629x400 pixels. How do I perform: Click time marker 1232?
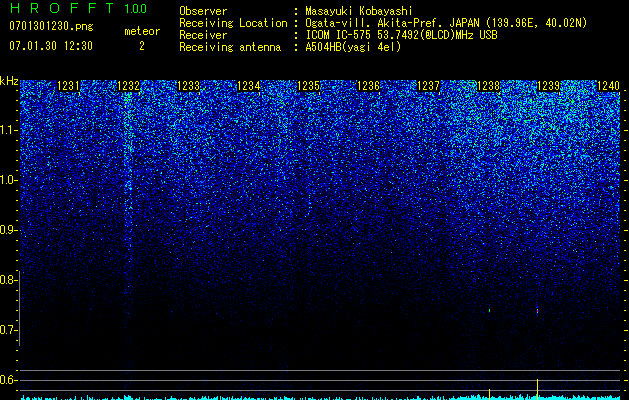129,86
